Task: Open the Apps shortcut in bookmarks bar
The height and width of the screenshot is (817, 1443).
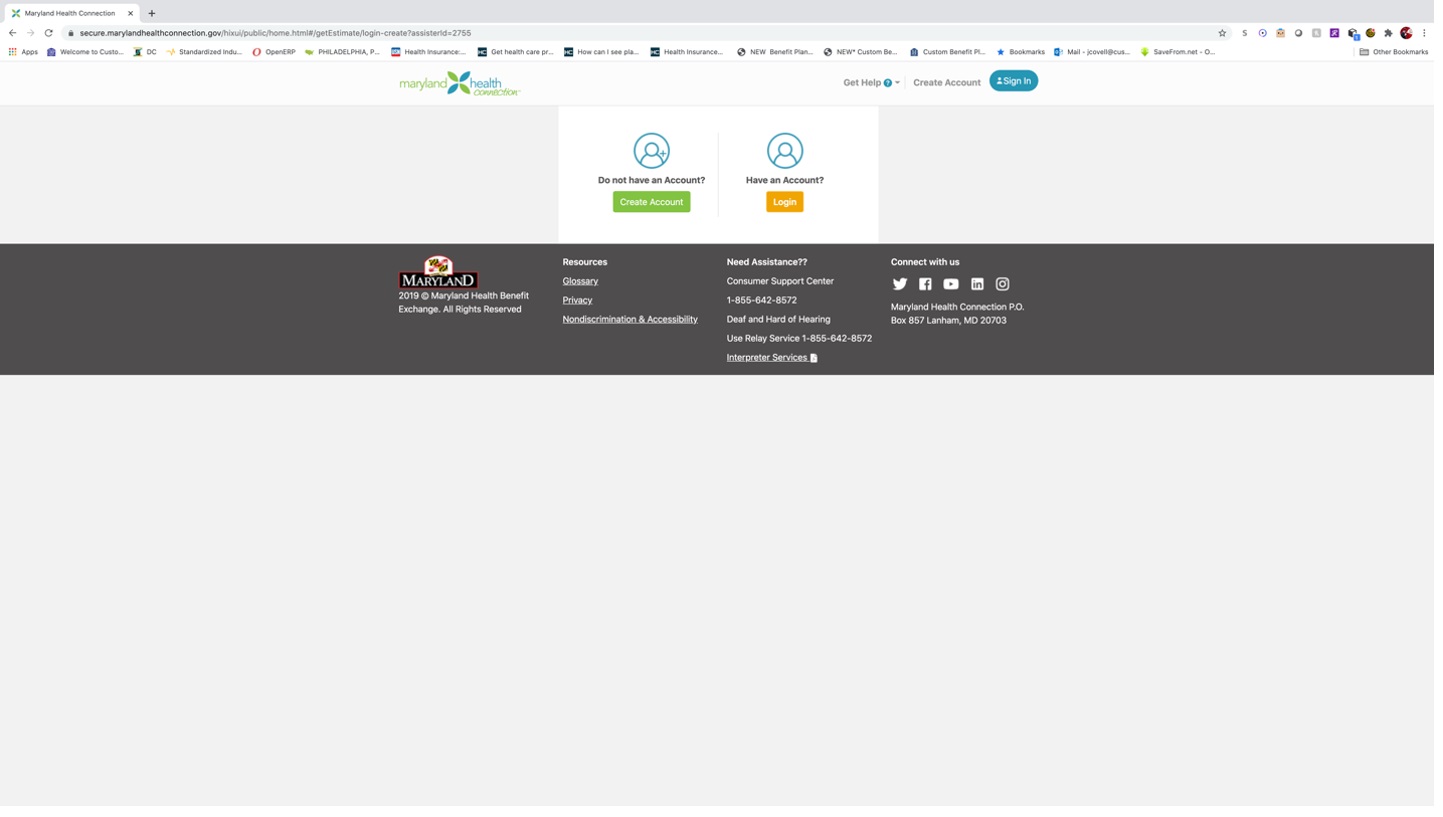Action: (x=23, y=52)
